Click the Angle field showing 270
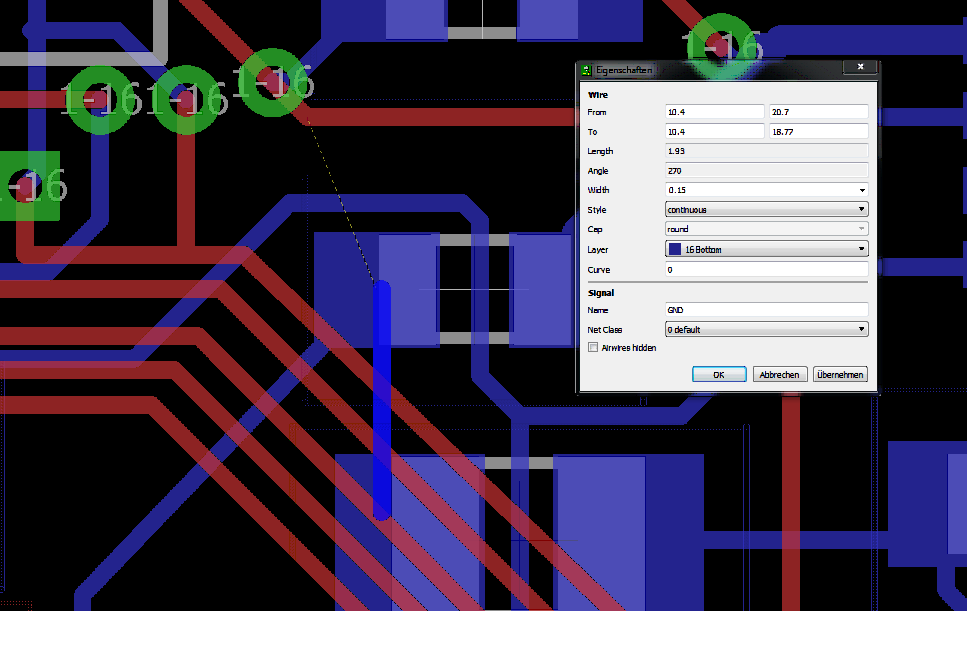Screen dimensions: 967x647 coord(767,171)
